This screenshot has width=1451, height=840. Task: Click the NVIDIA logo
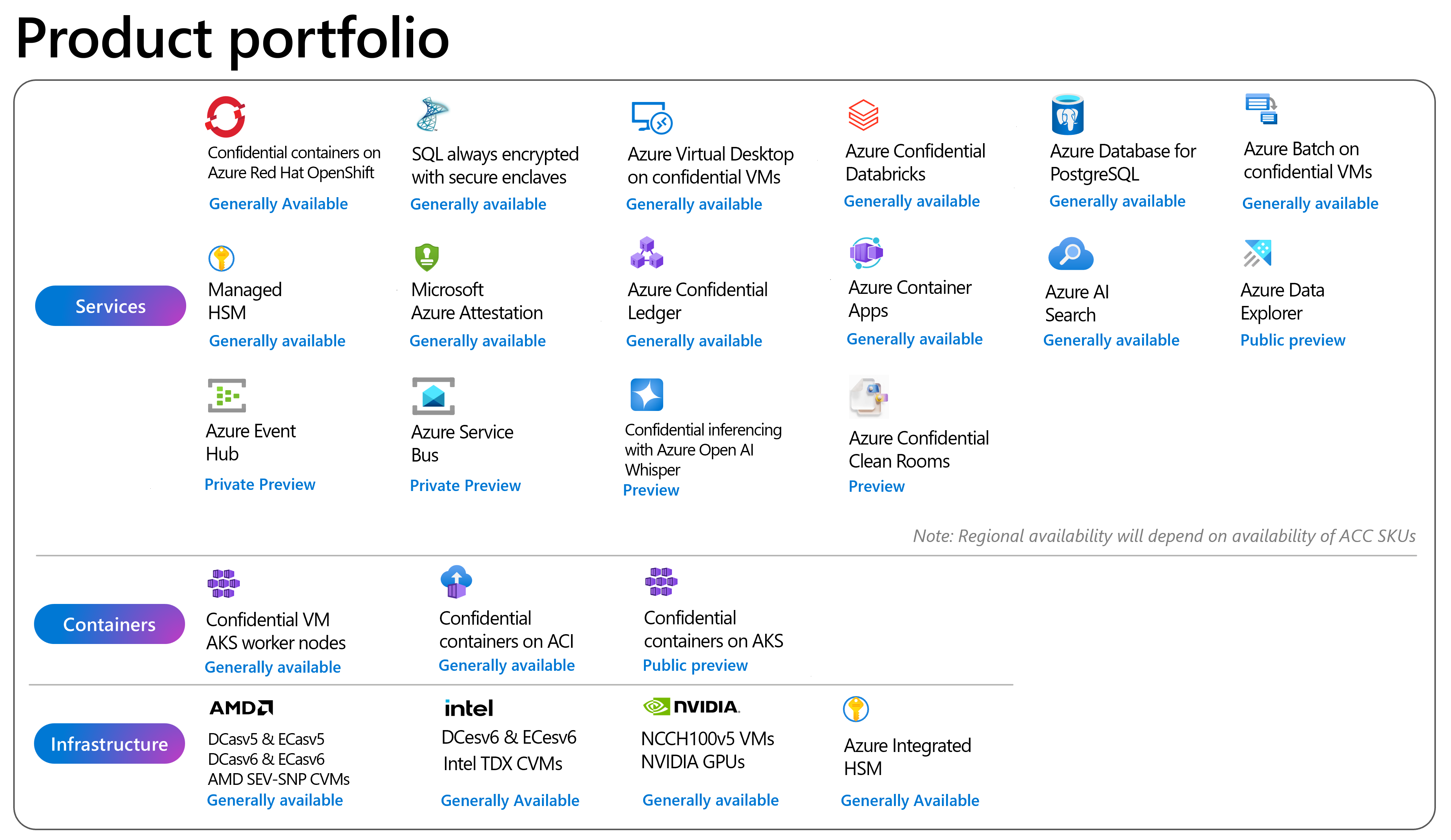[691, 706]
